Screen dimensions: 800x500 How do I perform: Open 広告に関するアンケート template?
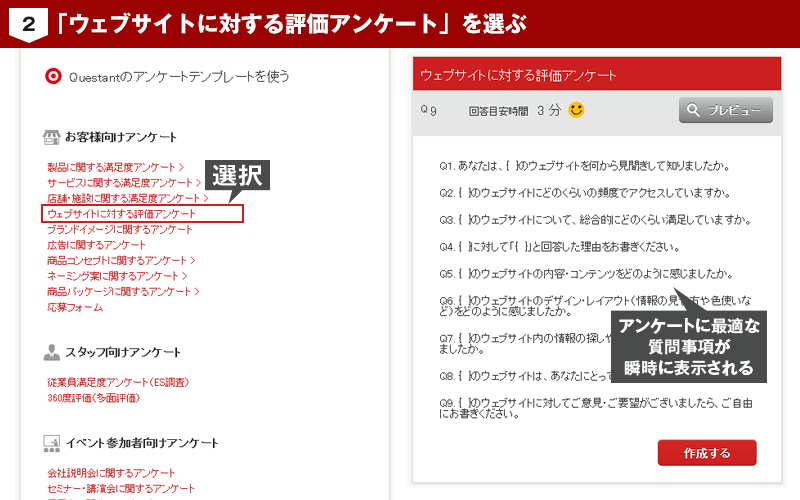tap(96, 245)
